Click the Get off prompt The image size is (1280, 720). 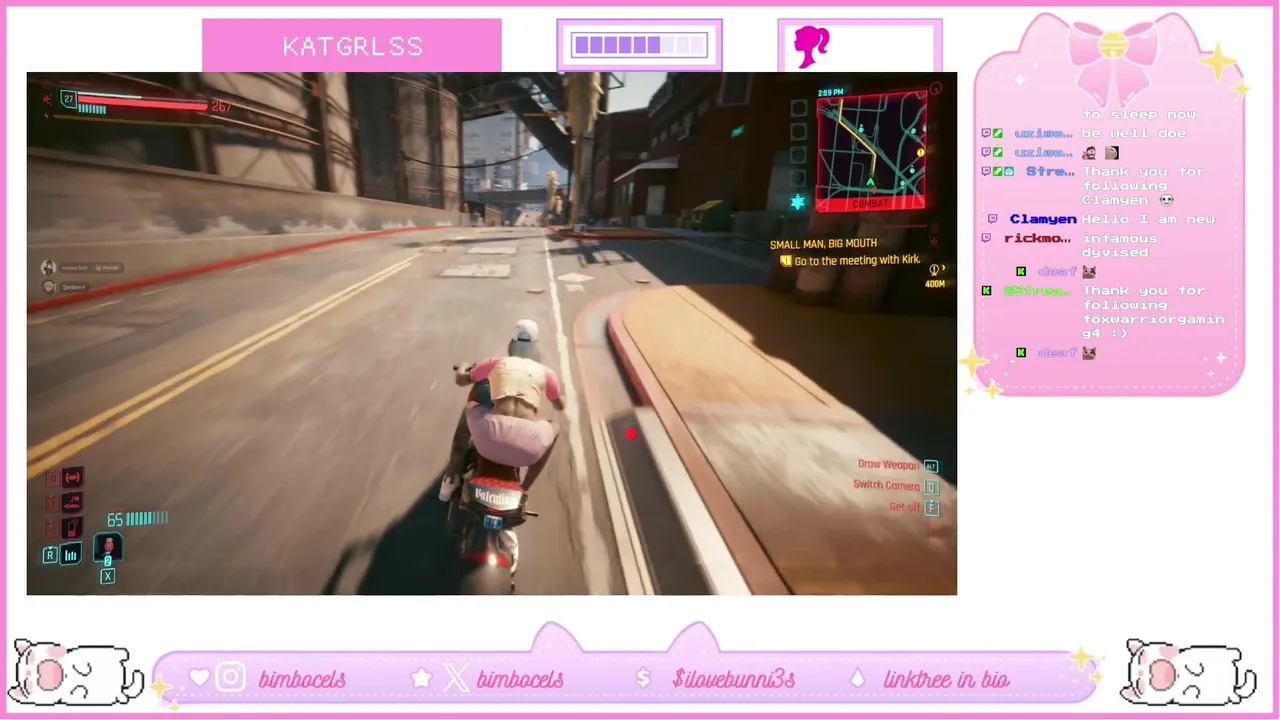(x=904, y=507)
